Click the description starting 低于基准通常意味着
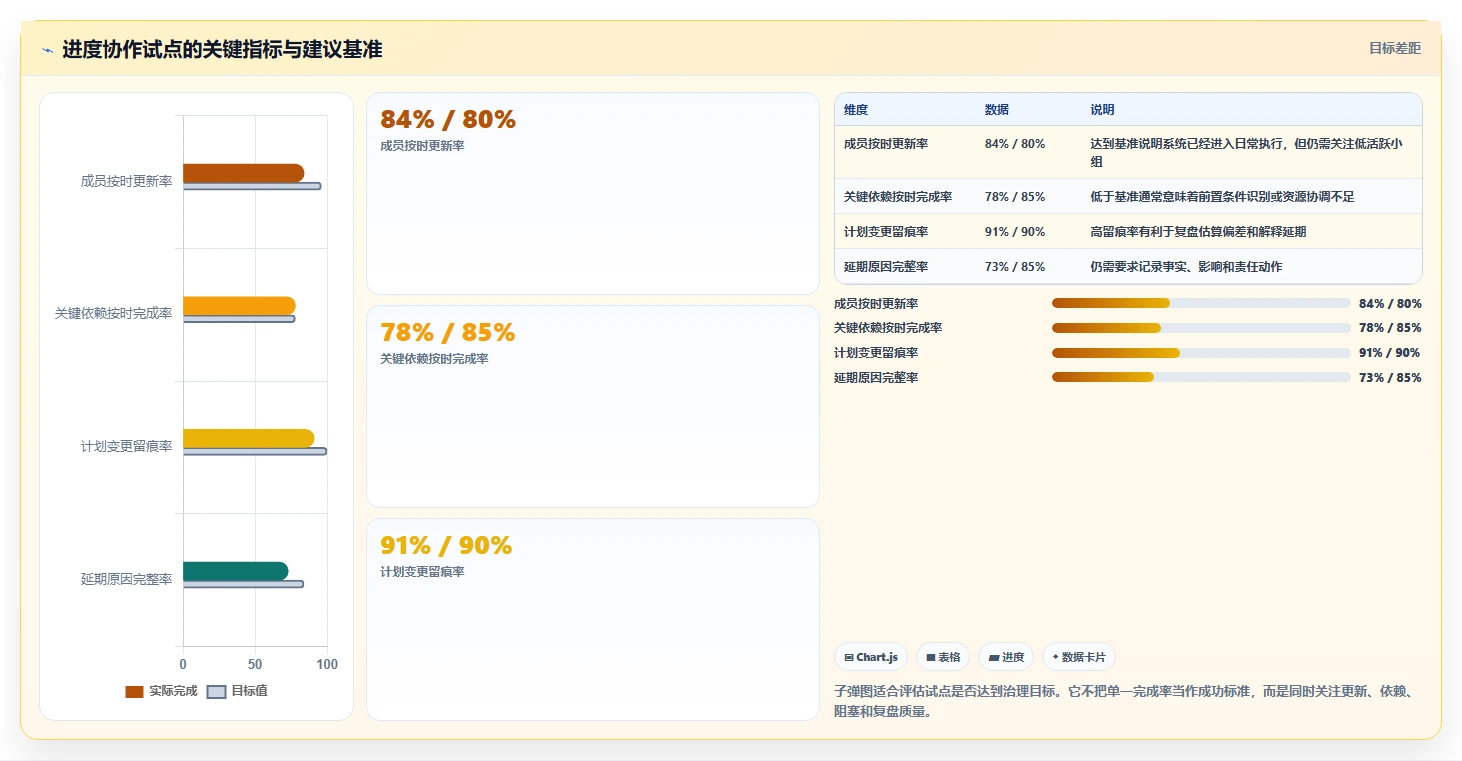Image resolution: width=1462 pixels, height=761 pixels. click(x=1222, y=197)
